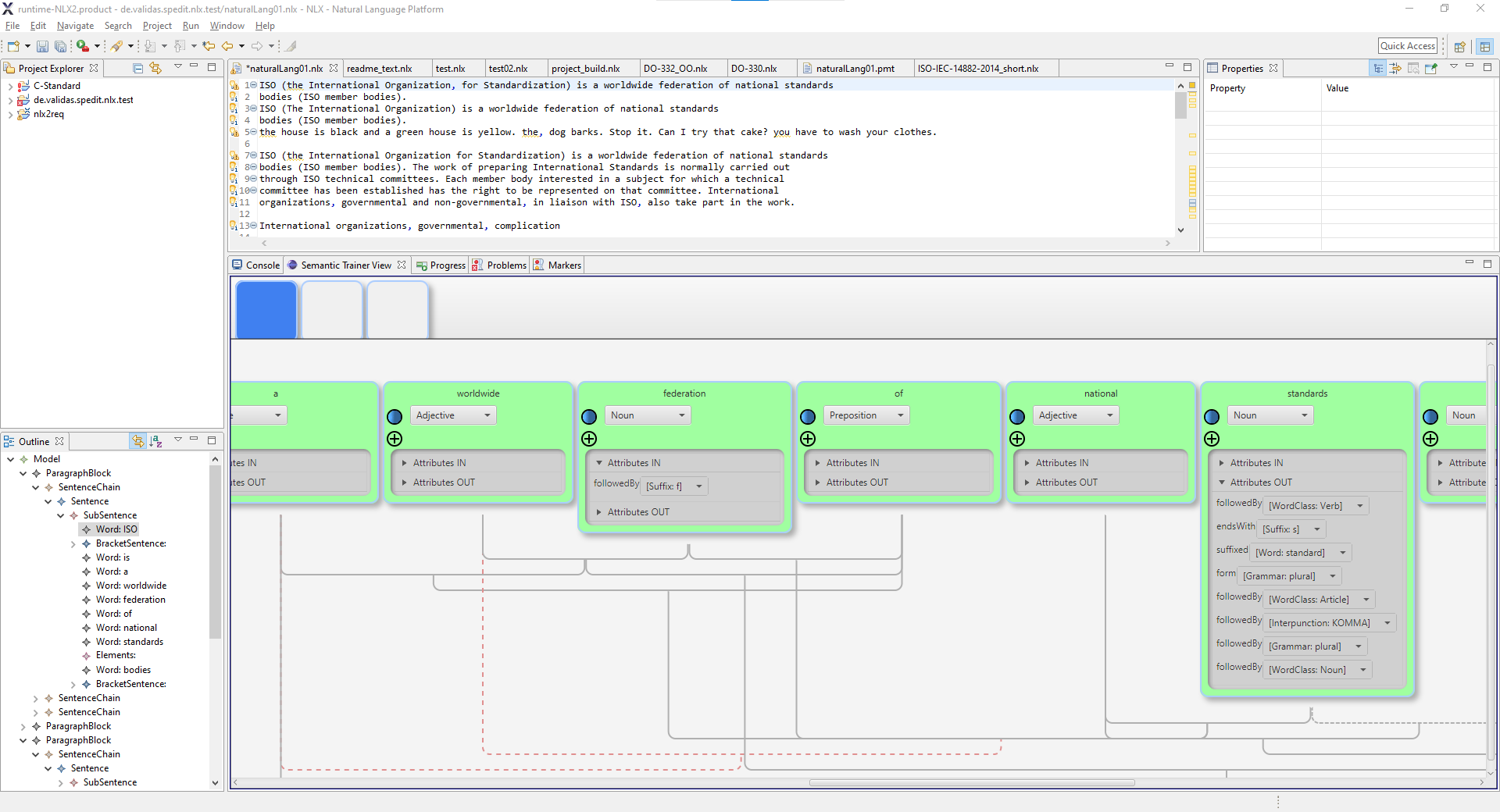Expand Attributes IN under national node
Screen dimensions: 1500x812
1027,463
